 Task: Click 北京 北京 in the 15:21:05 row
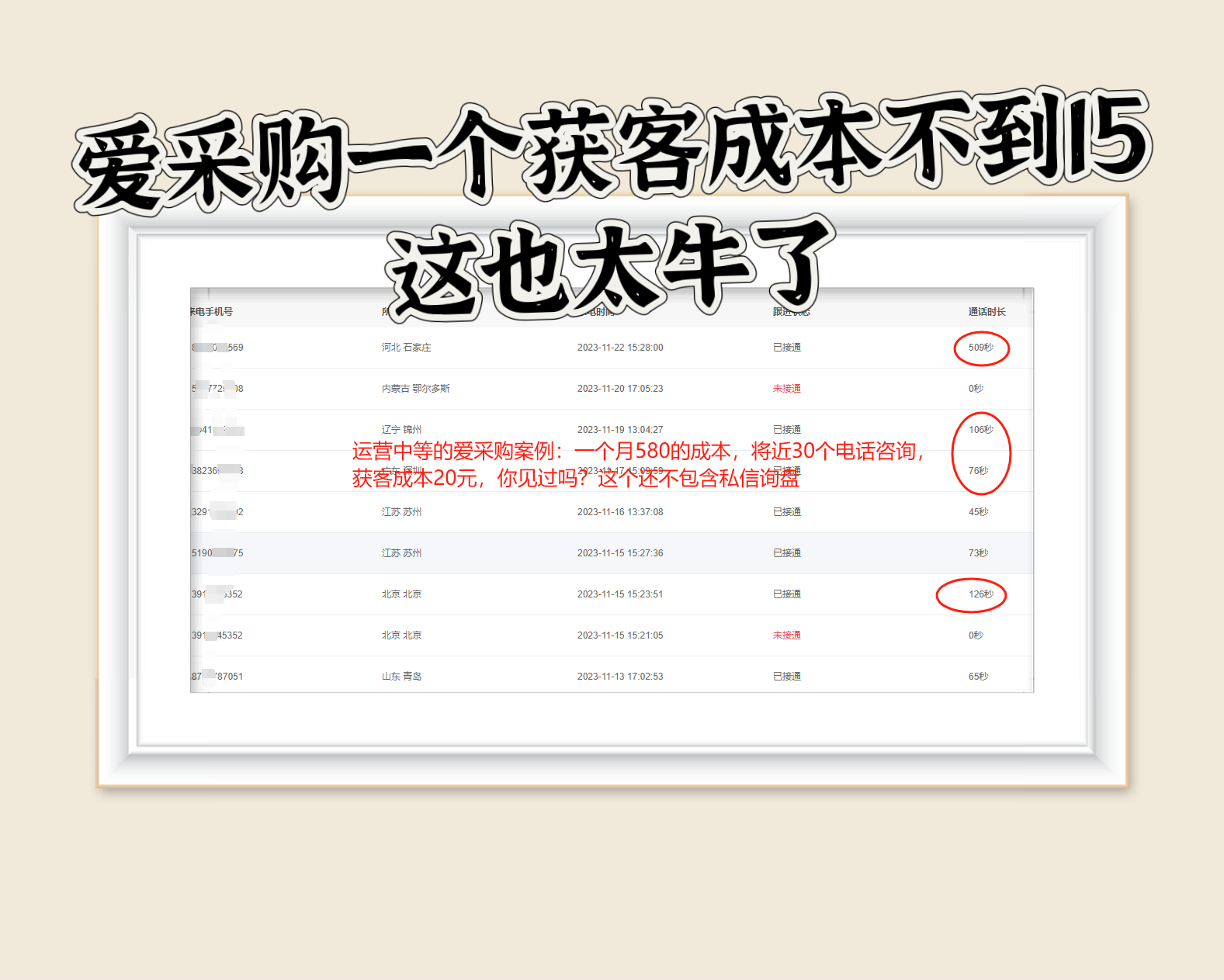[x=401, y=635]
